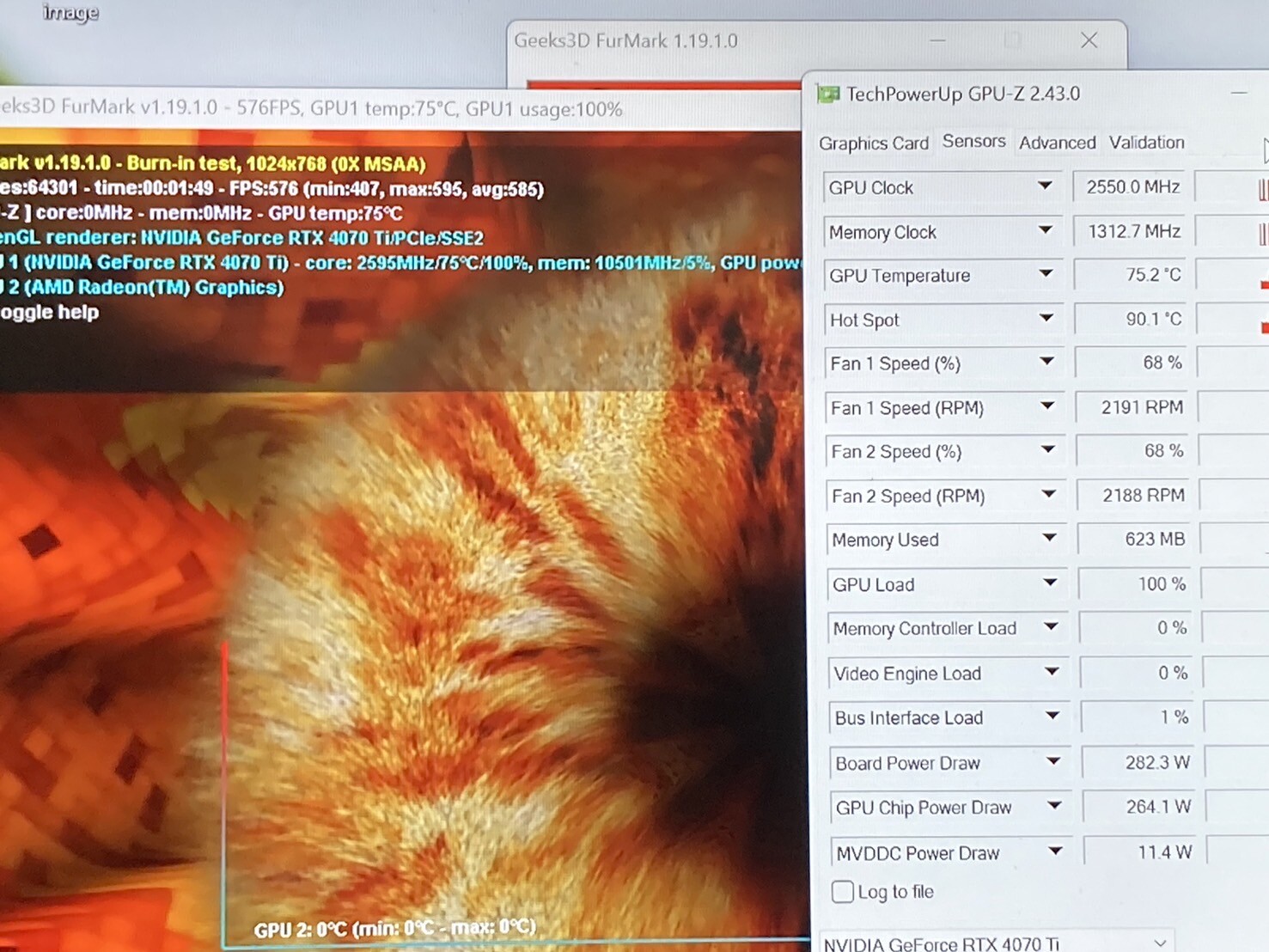Click the Fan 1 Speed (RPM) dropdown arrow
The width and height of the screenshot is (1269, 952).
[x=1047, y=406]
